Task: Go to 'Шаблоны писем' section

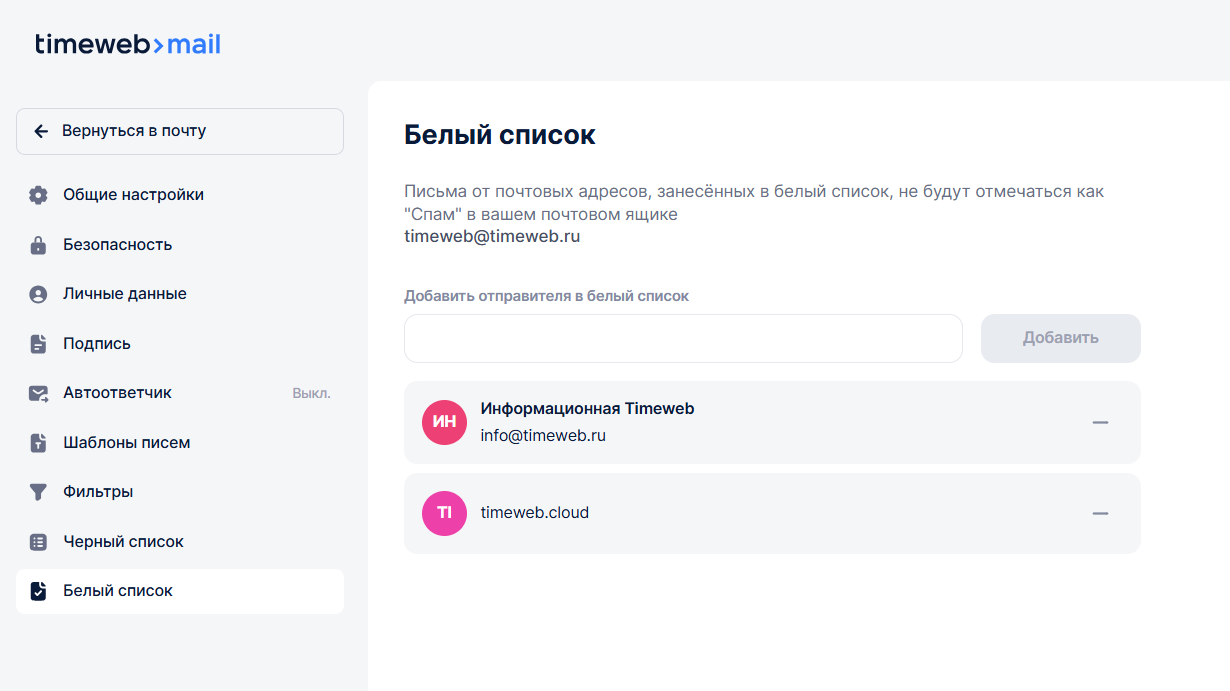Action: tap(126, 443)
